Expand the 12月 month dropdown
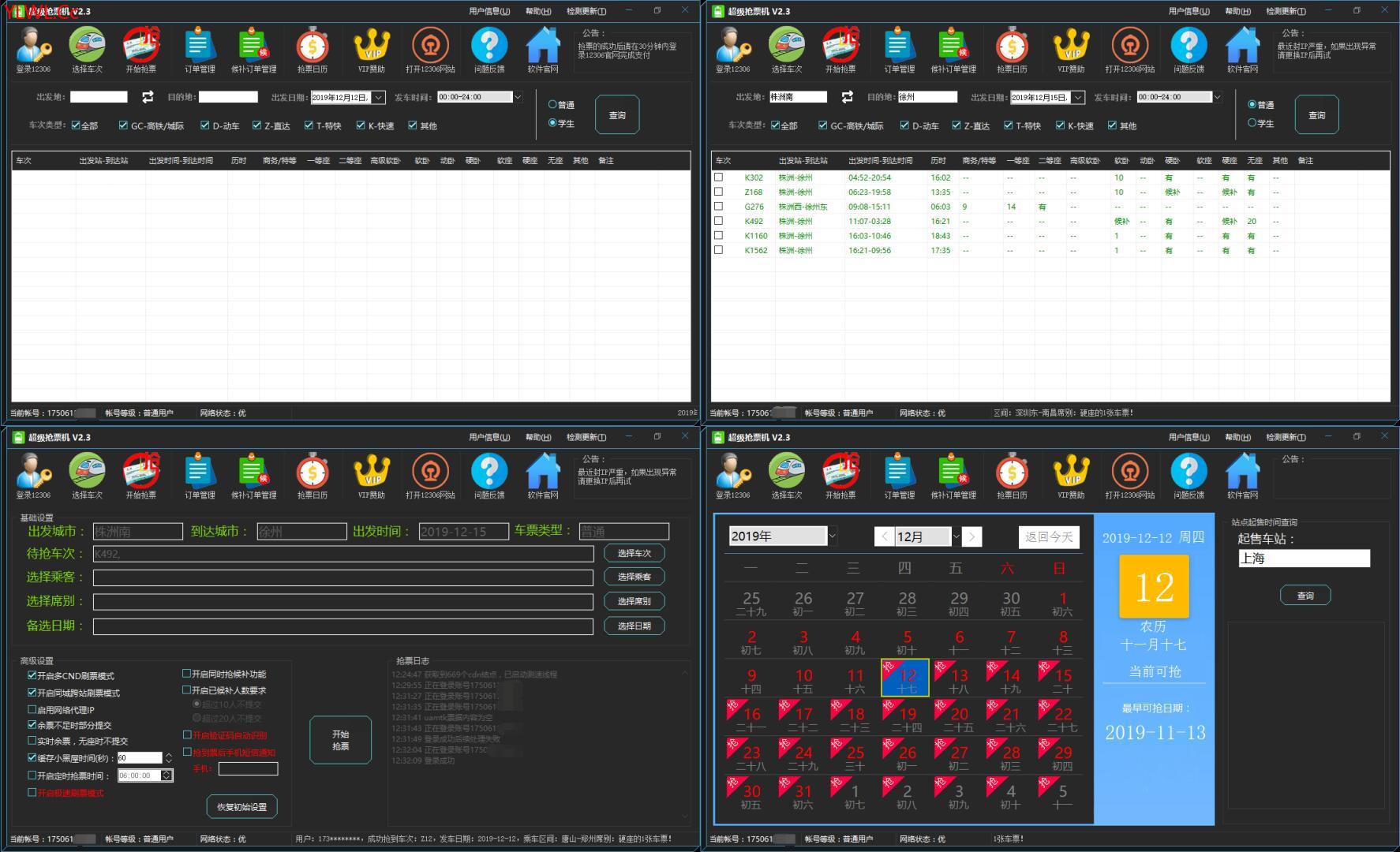 (956, 536)
